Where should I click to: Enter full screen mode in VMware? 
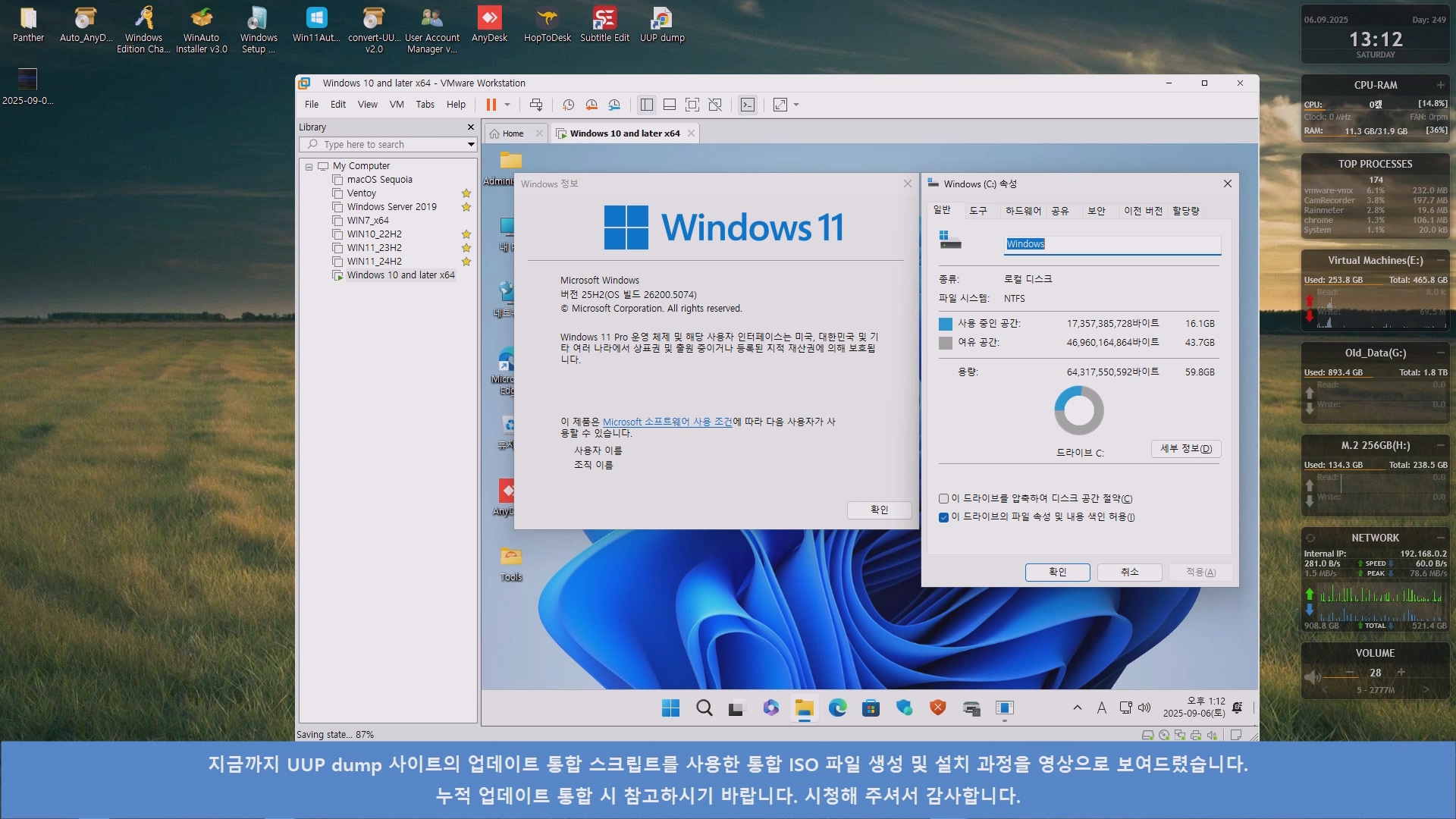click(692, 105)
